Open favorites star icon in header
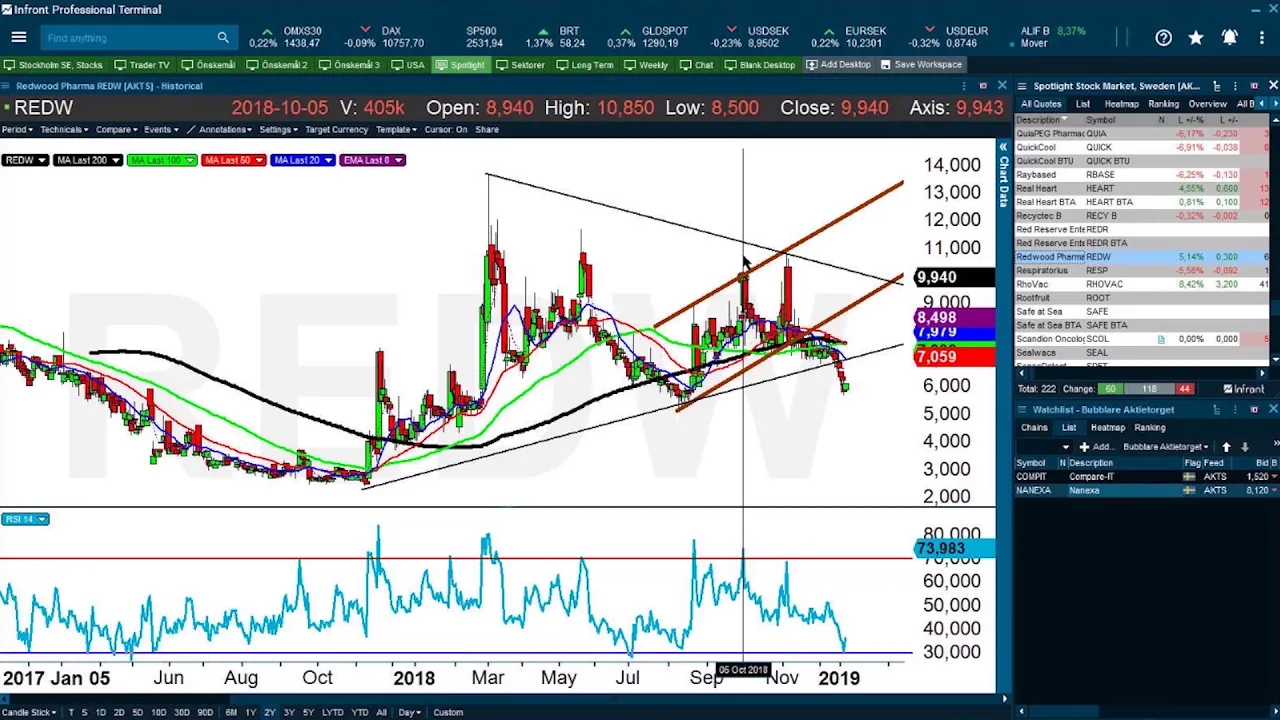 pyautogui.click(x=1196, y=38)
